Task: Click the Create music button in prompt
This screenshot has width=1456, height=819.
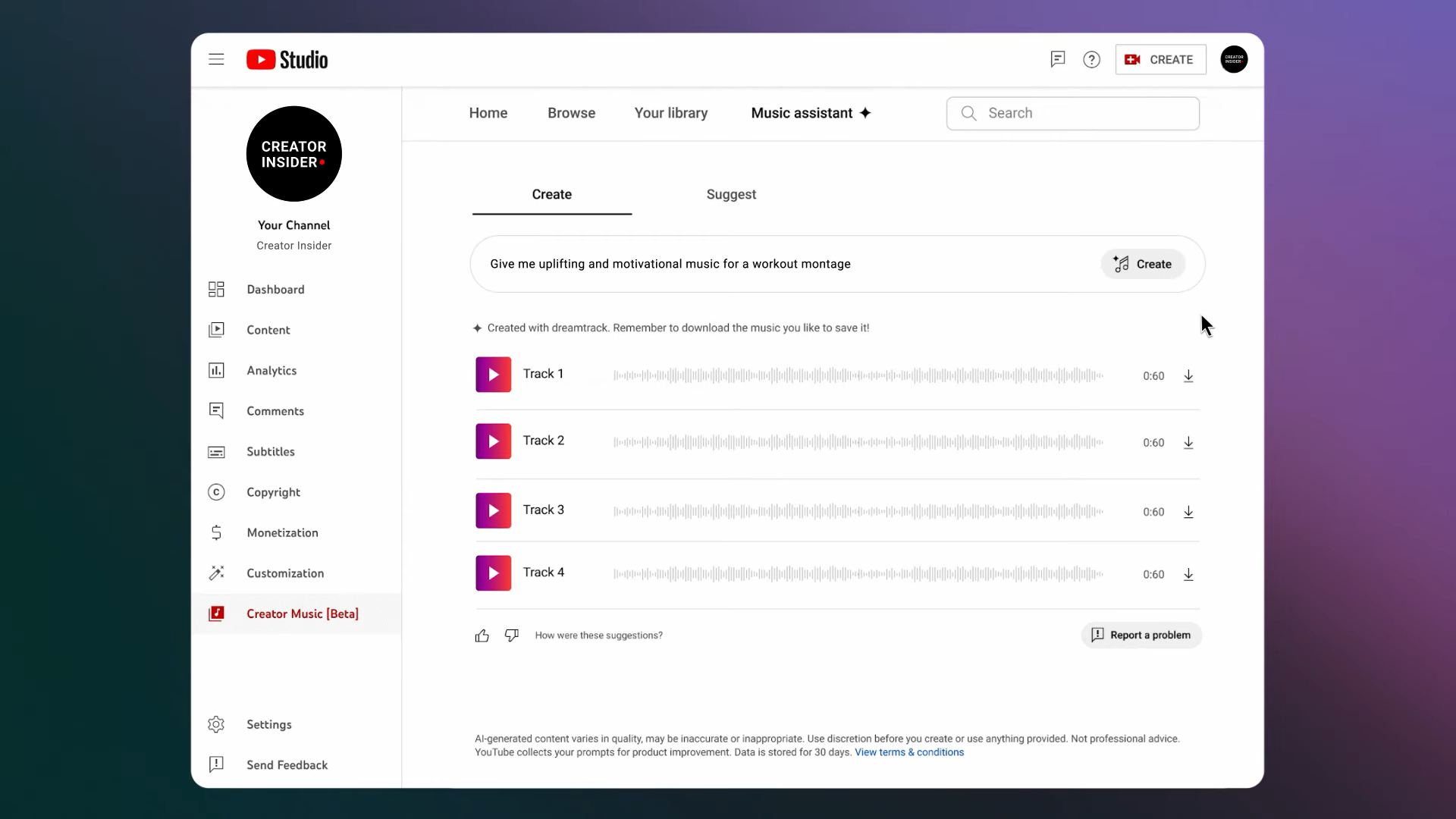Action: [1143, 264]
